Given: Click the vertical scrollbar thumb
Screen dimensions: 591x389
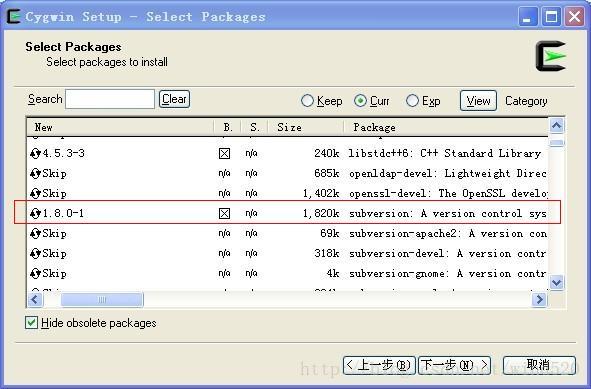Looking at the screenshot, I should [557, 143].
